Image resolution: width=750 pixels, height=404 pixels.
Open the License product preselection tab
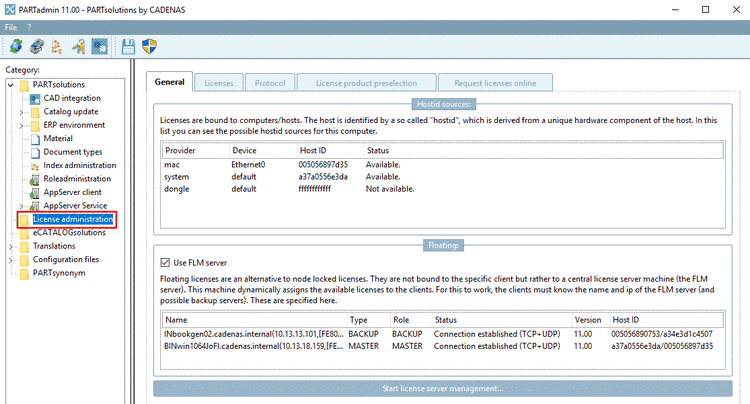point(366,83)
